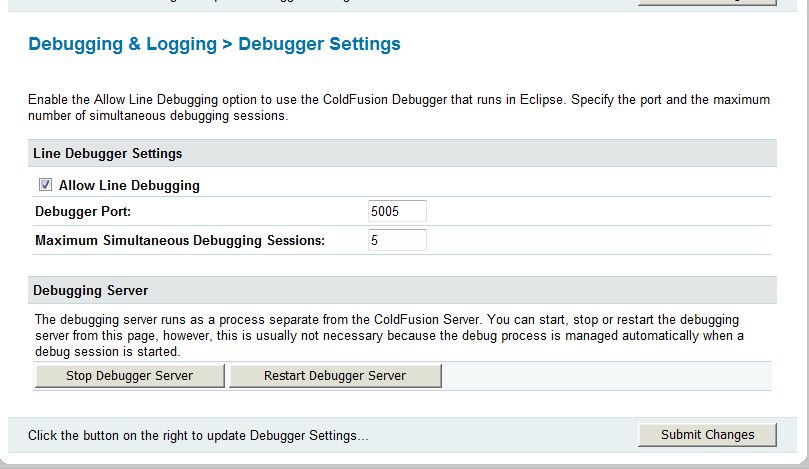Click the arrow separator in the heading
809x469 pixels.
click(x=227, y=44)
